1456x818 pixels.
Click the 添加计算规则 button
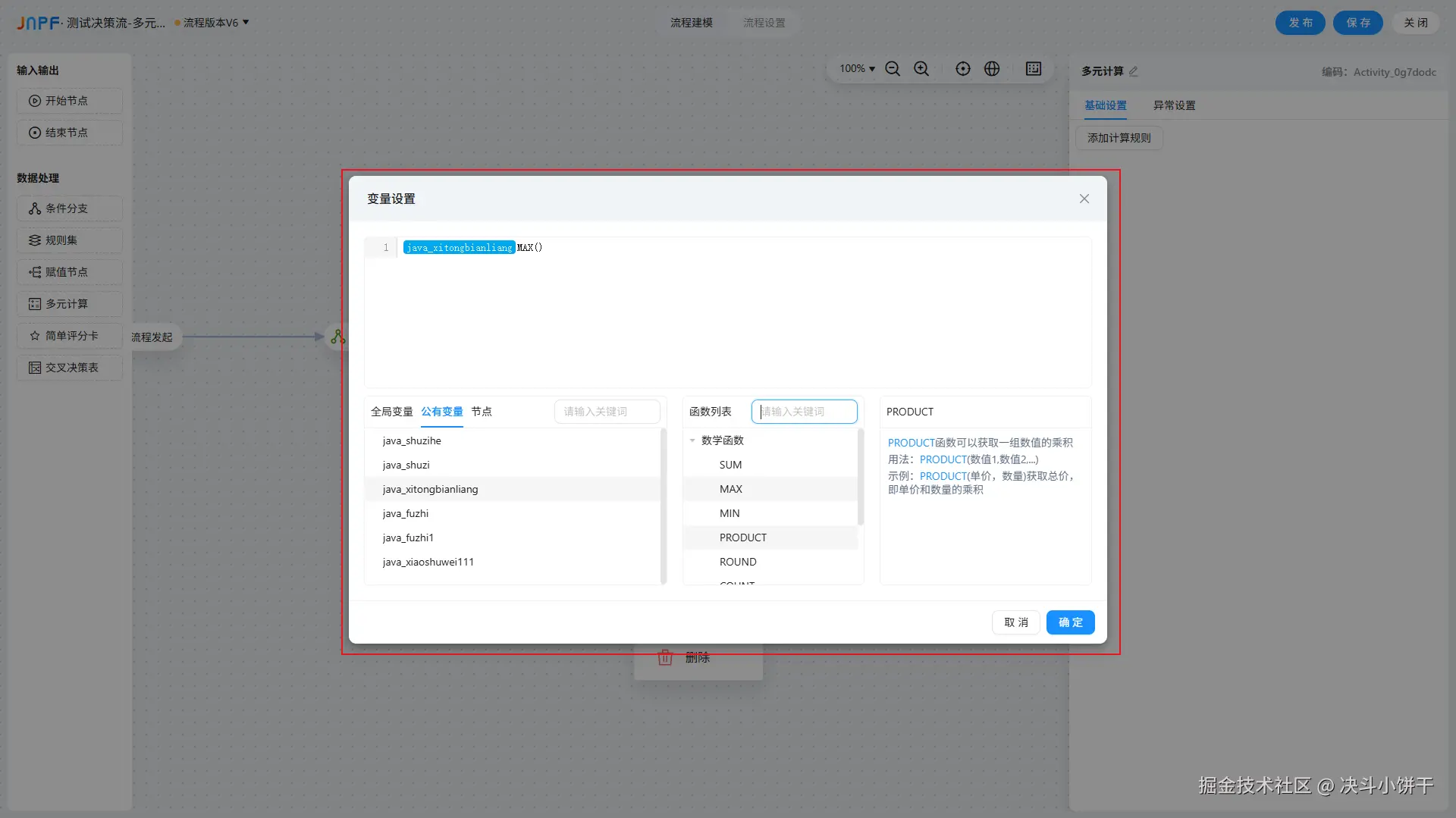point(1118,138)
